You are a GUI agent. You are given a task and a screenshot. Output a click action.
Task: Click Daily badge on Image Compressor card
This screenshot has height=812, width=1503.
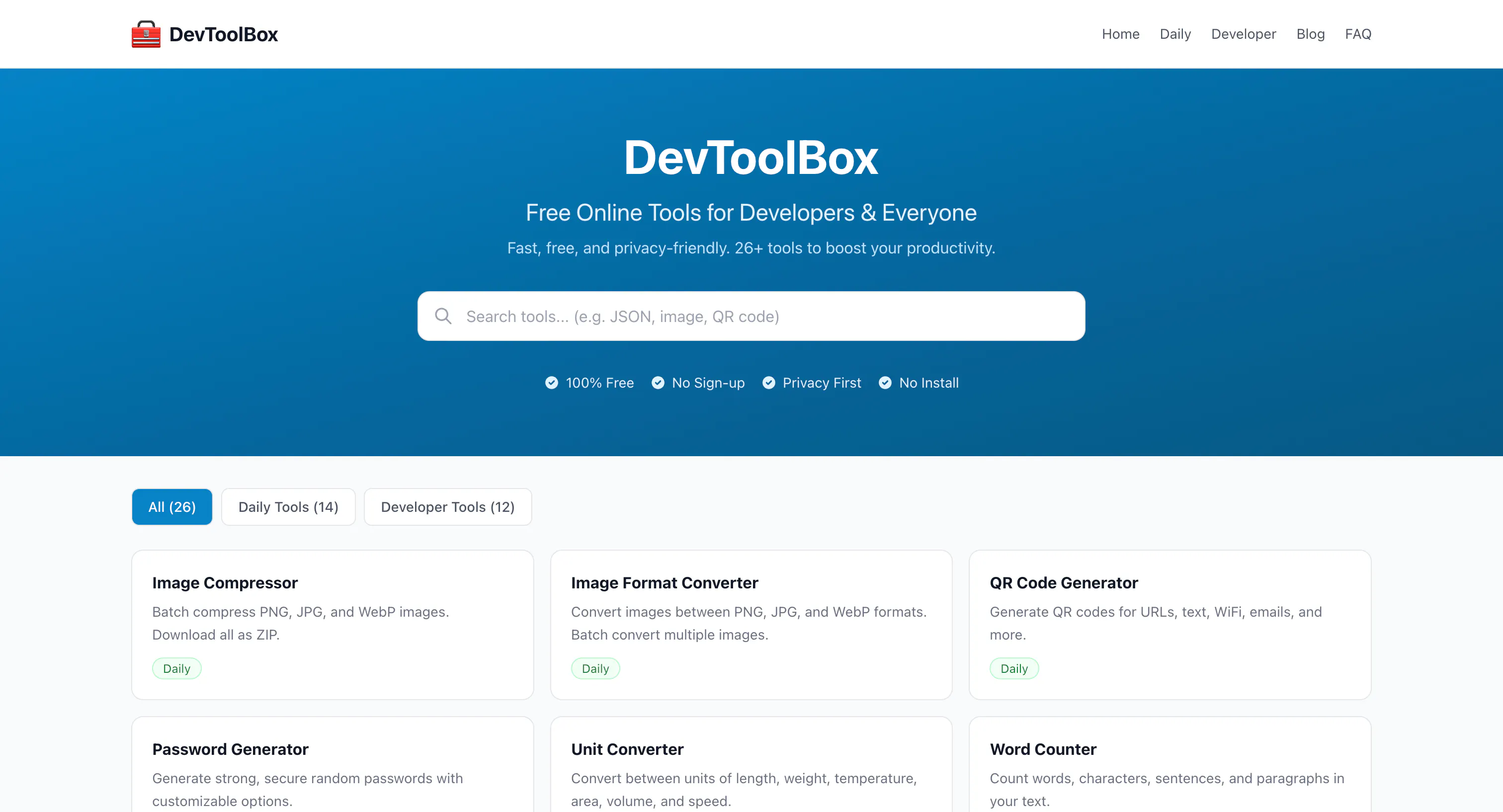tap(177, 668)
